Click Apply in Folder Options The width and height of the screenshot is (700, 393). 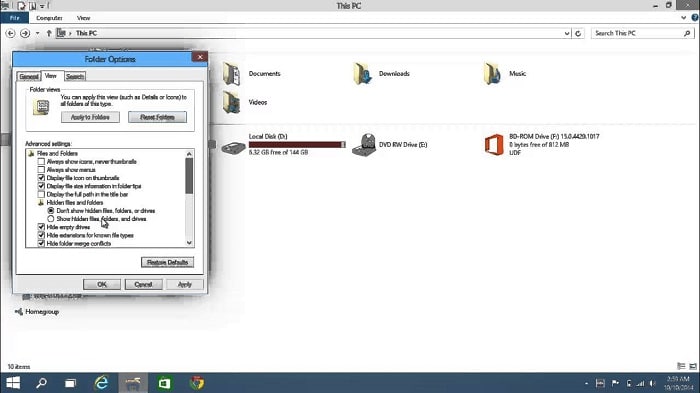coord(185,284)
